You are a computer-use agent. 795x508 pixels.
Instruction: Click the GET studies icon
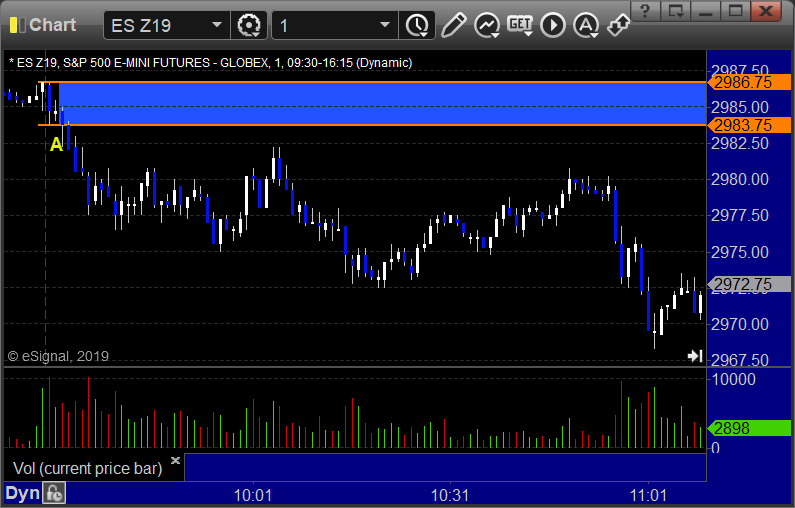tap(520, 25)
